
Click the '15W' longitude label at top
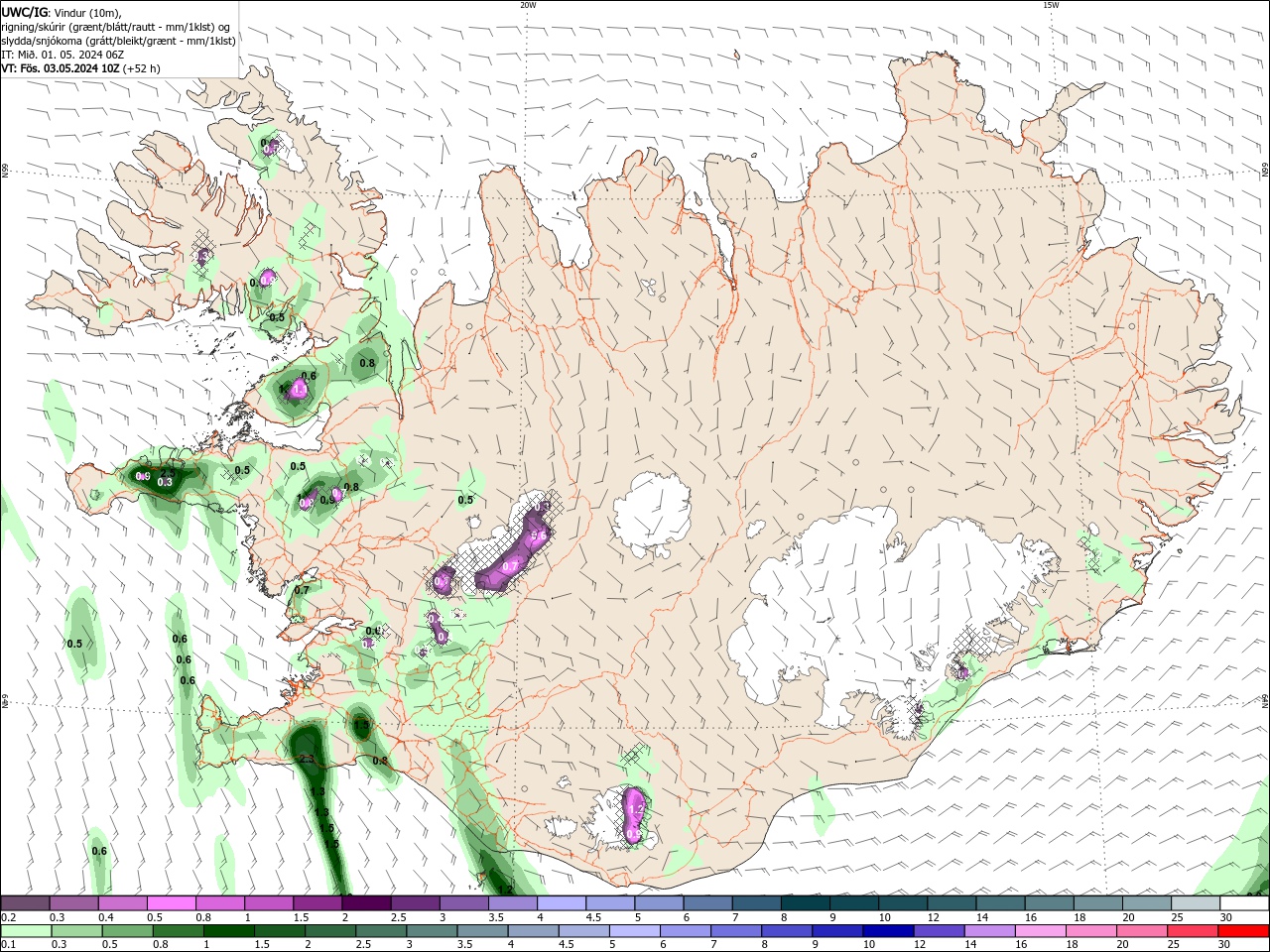[1051, 5]
